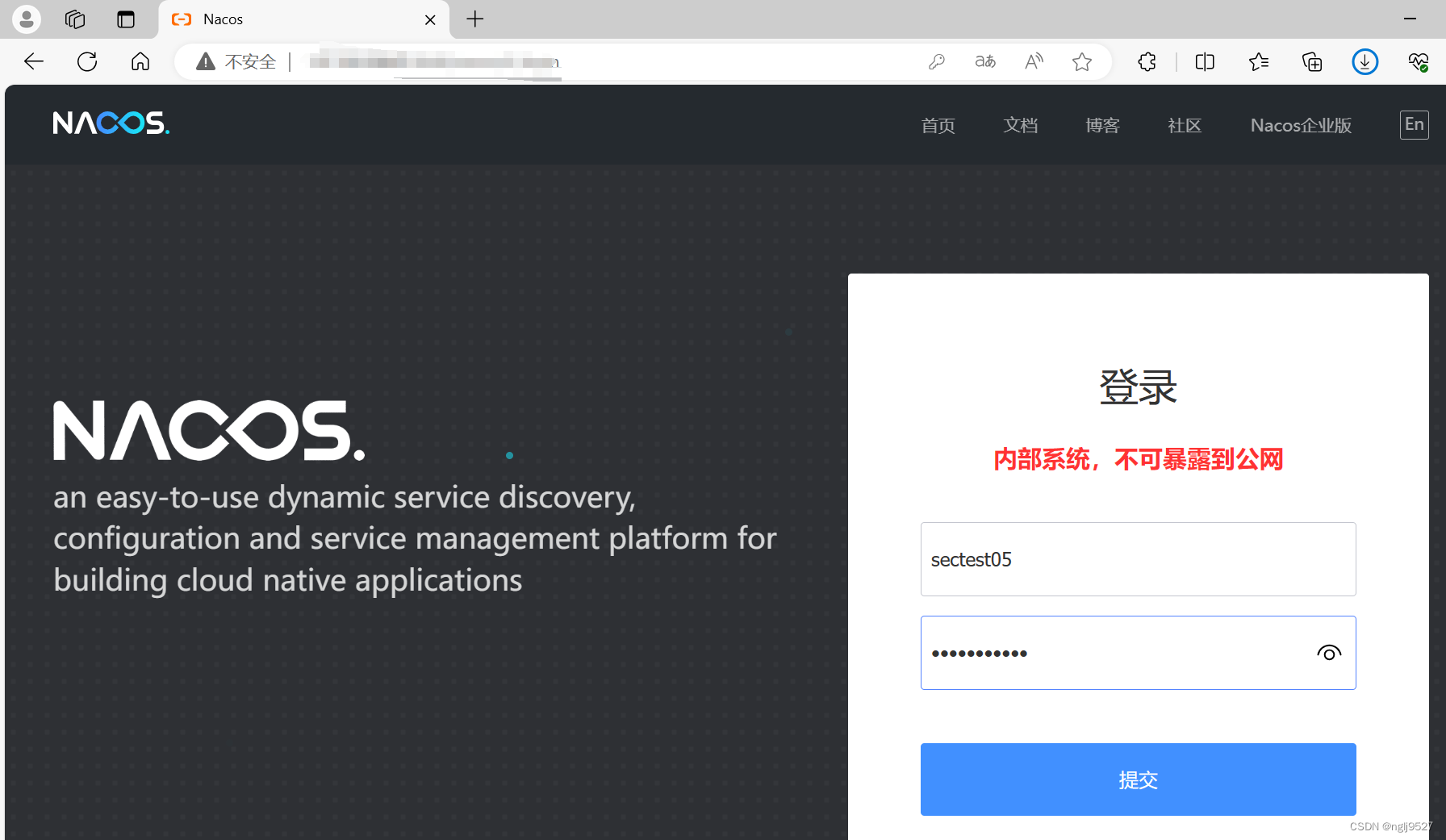Open the browser home page
Screen dimensions: 1446x840
pyautogui.click(x=140, y=61)
